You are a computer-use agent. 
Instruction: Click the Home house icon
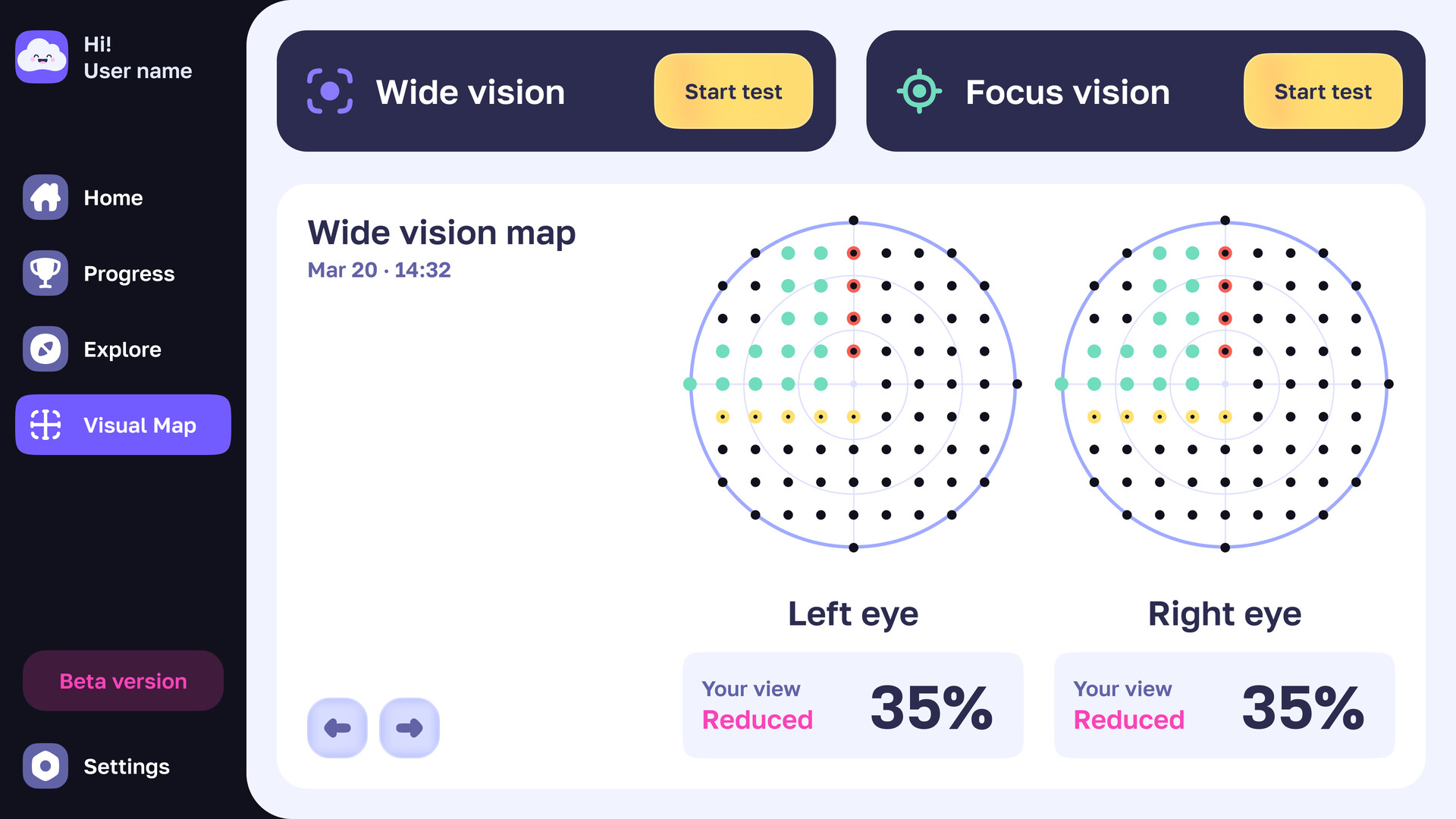45,197
